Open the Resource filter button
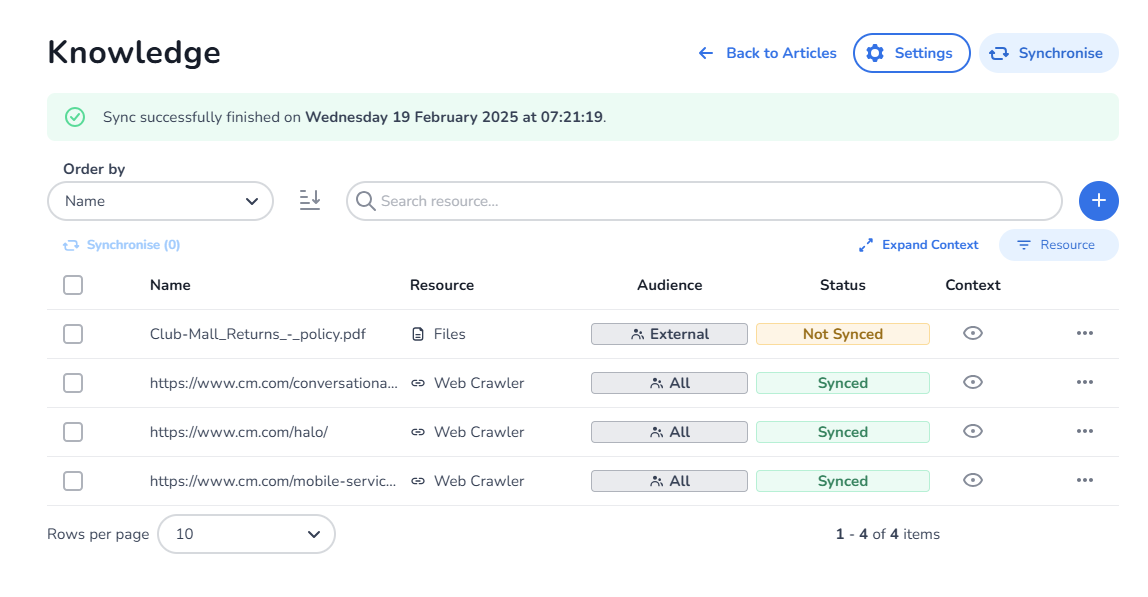This screenshot has width=1148, height=597. (1058, 245)
